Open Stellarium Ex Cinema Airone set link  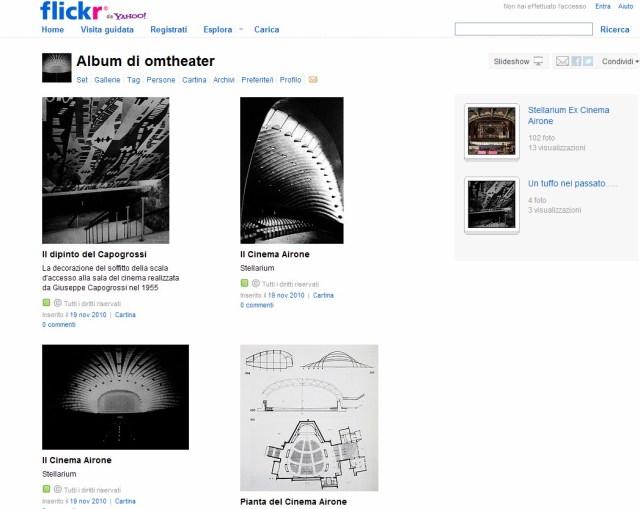(x=568, y=116)
